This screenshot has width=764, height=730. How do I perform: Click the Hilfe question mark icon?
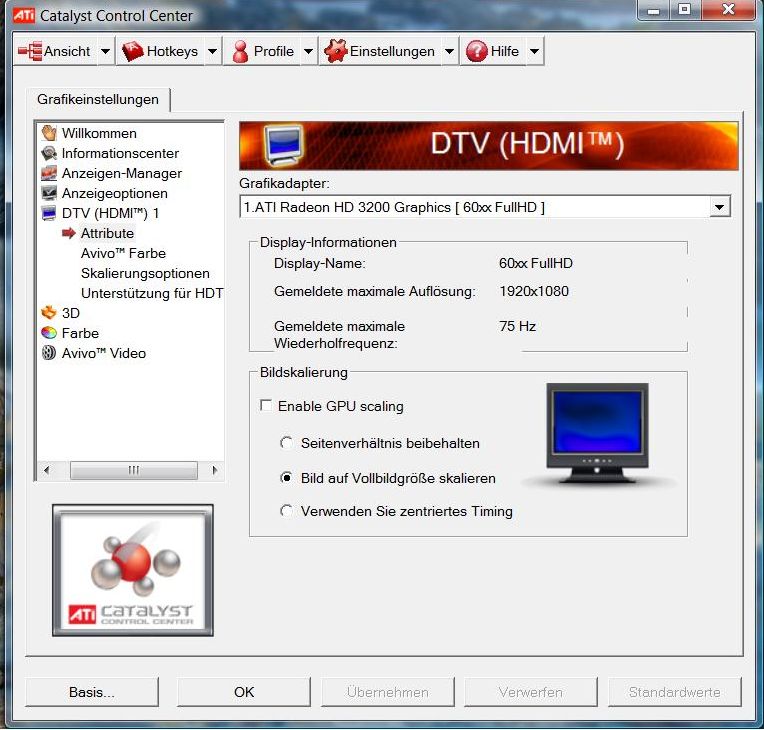tap(477, 51)
